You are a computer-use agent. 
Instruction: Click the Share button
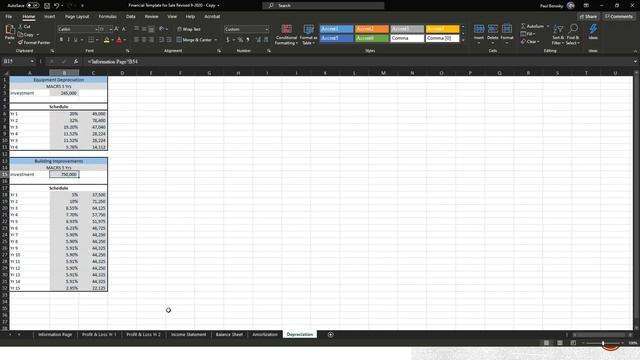click(588, 17)
